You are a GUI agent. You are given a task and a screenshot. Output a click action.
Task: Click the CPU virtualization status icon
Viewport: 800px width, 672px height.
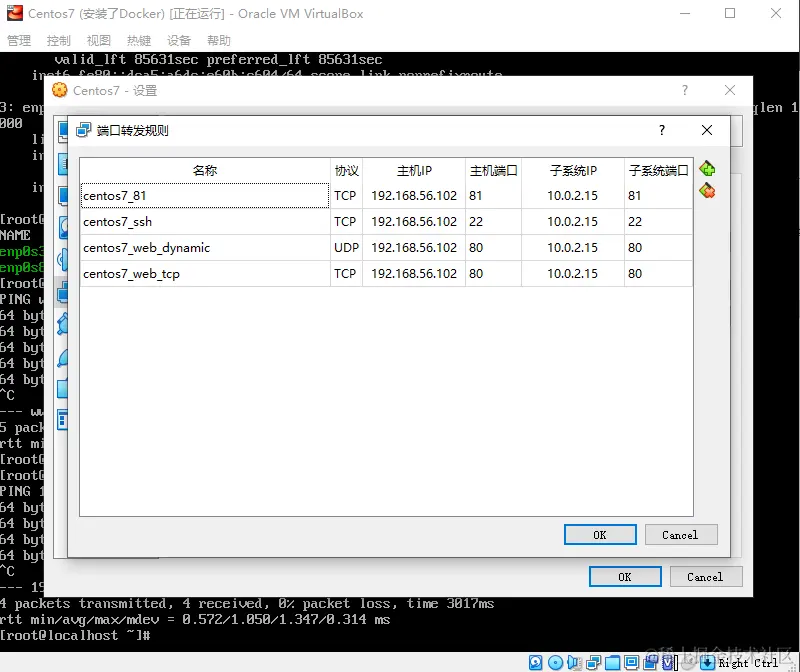668,662
